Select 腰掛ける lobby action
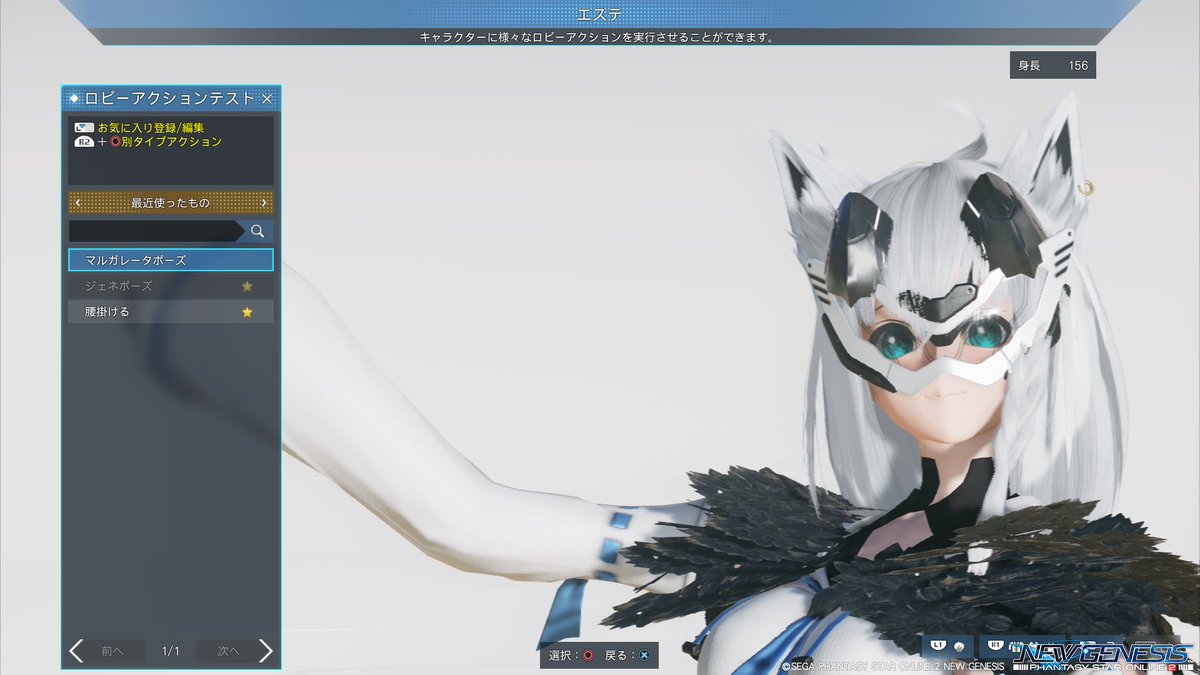This screenshot has height=675, width=1200. 171,312
